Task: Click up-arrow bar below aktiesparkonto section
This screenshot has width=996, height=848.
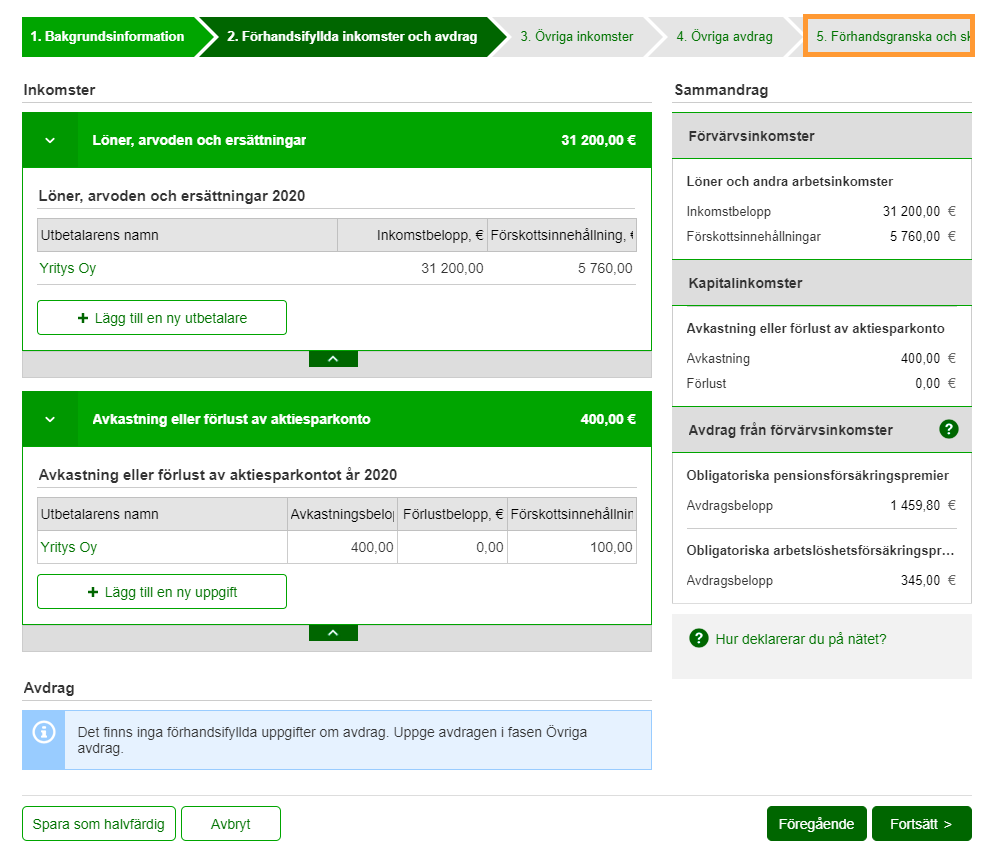Action: point(333,633)
